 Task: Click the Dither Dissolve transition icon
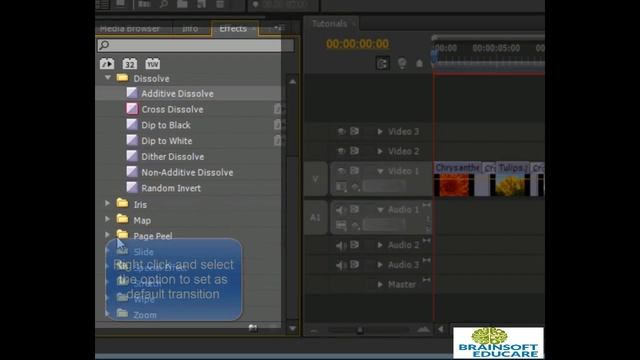tap(132, 156)
